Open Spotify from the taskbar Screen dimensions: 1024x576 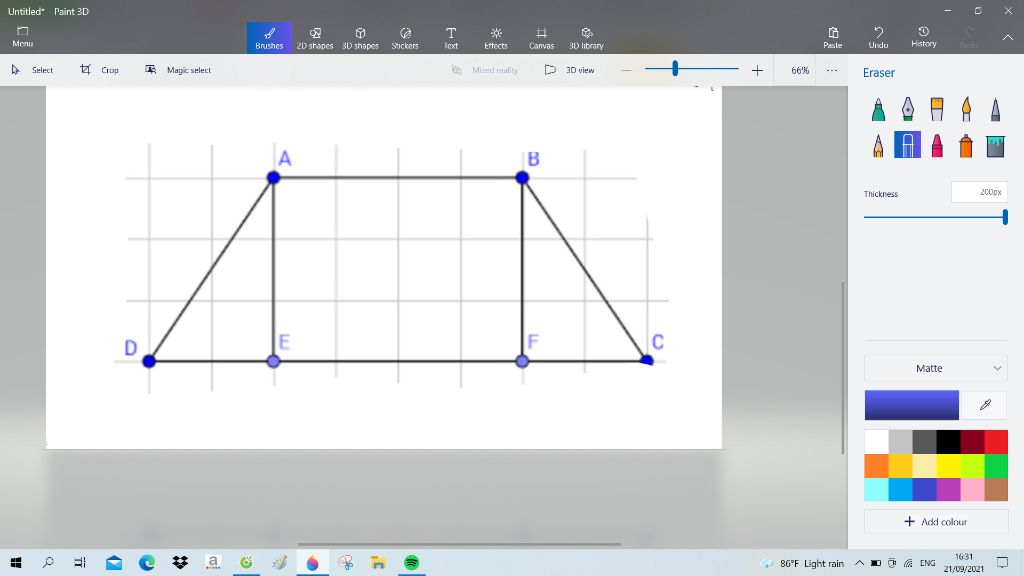[x=411, y=563]
